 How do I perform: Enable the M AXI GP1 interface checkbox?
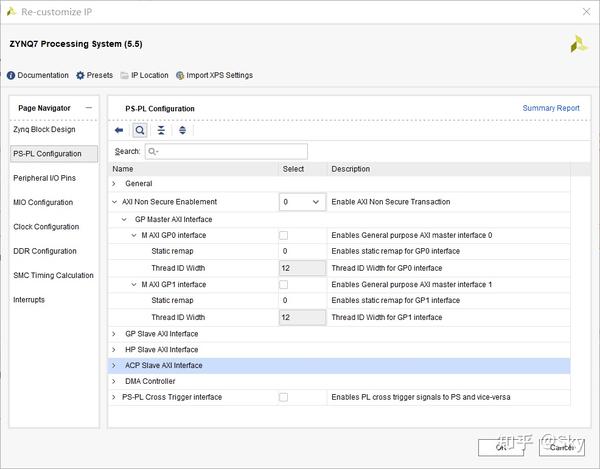(284, 284)
